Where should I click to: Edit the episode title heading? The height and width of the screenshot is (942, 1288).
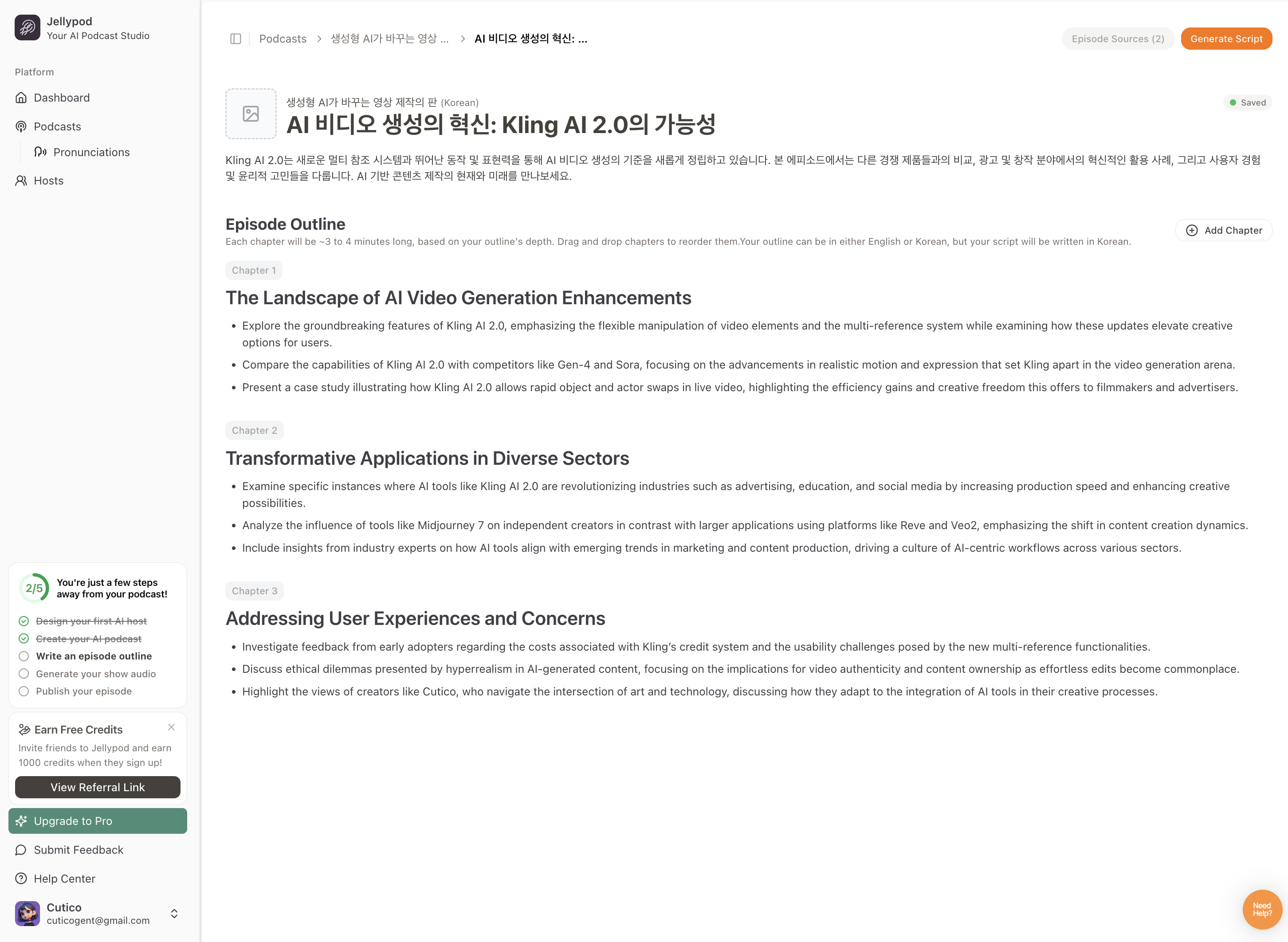click(x=501, y=124)
